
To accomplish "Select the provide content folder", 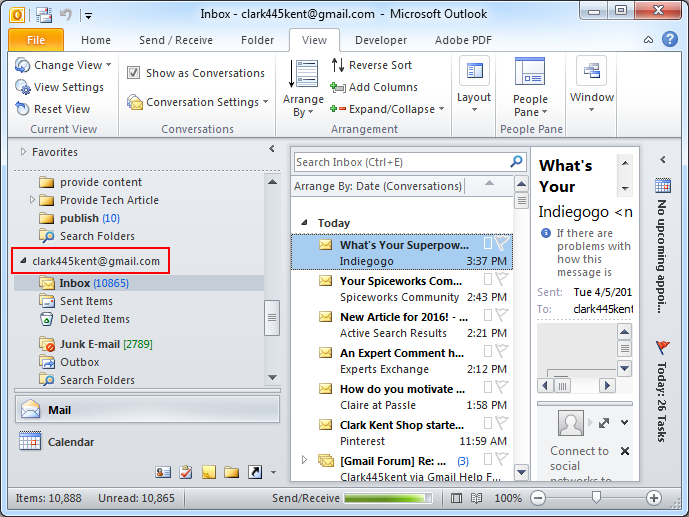I will pyautogui.click(x=101, y=182).
